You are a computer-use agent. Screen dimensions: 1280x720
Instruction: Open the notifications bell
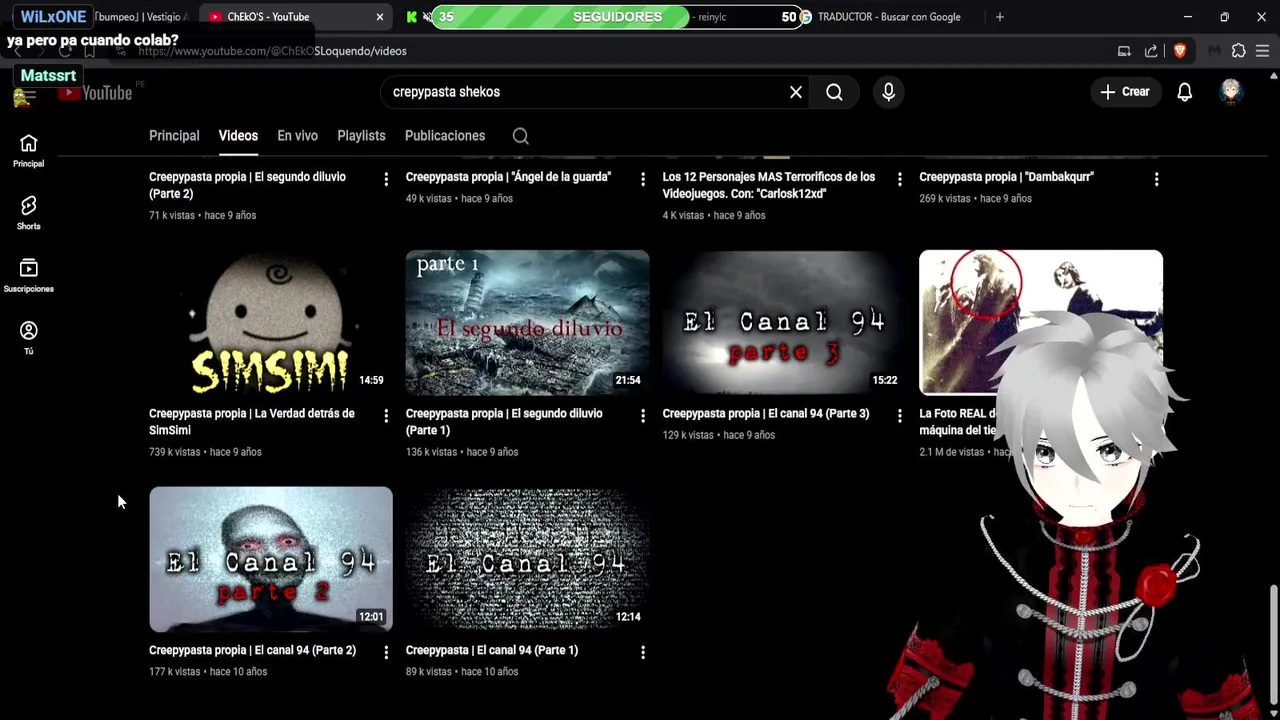(1184, 92)
